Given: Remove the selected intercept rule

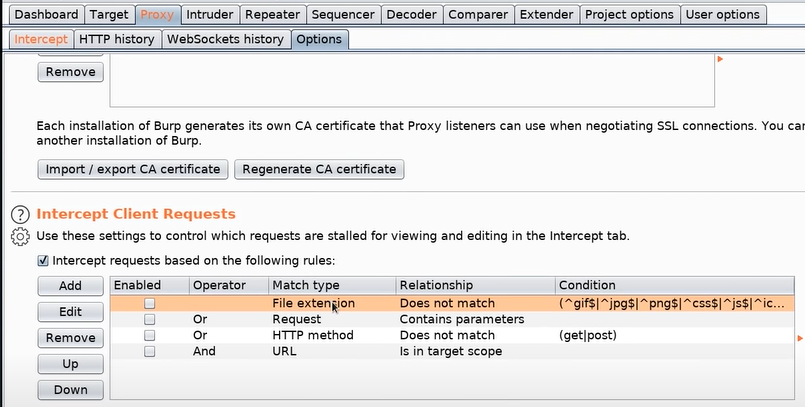Looking at the screenshot, I should (x=70, y=338).
